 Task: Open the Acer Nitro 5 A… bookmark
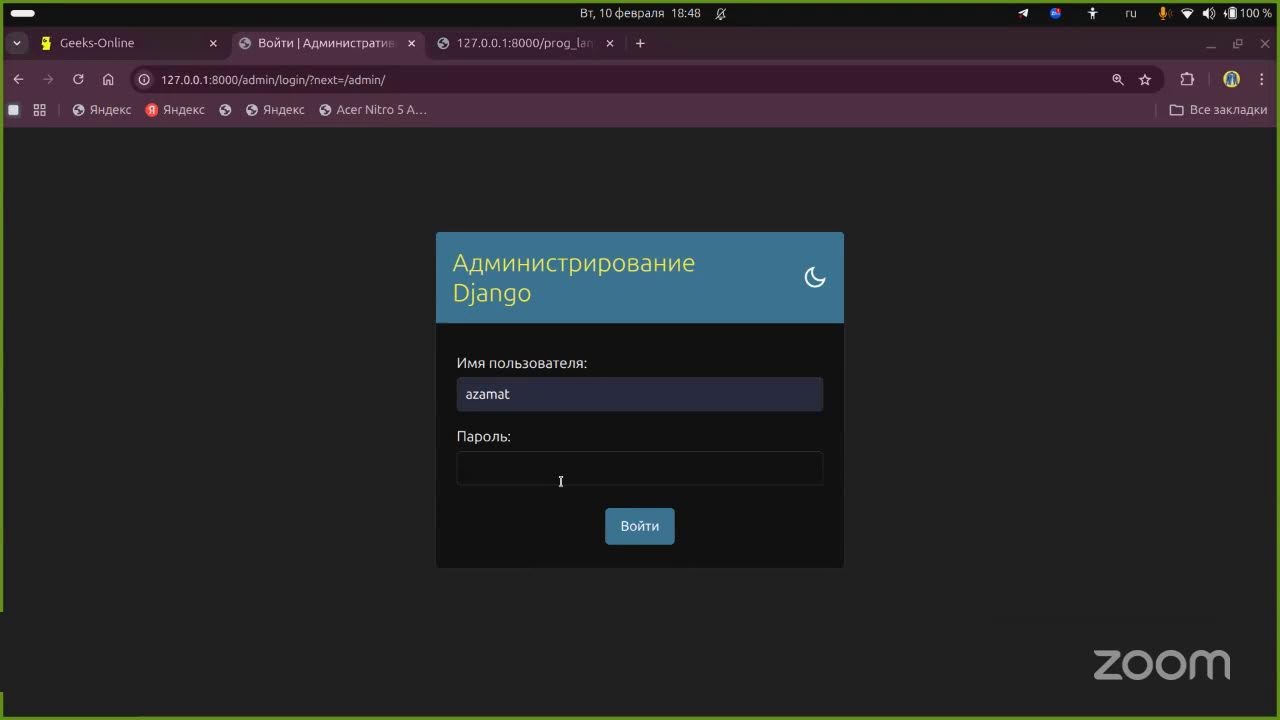tap(373, 110)
